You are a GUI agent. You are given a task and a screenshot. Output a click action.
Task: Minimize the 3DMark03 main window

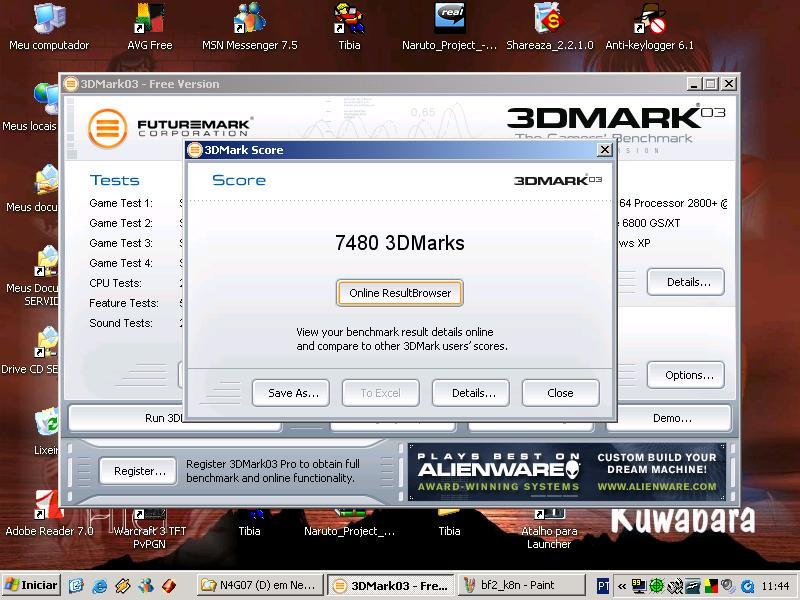click(693, 84)
